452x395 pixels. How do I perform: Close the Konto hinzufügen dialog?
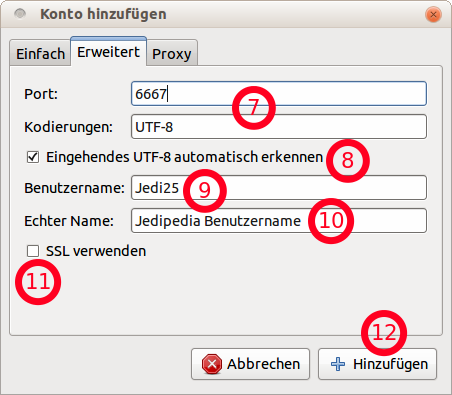pos(433,15)
